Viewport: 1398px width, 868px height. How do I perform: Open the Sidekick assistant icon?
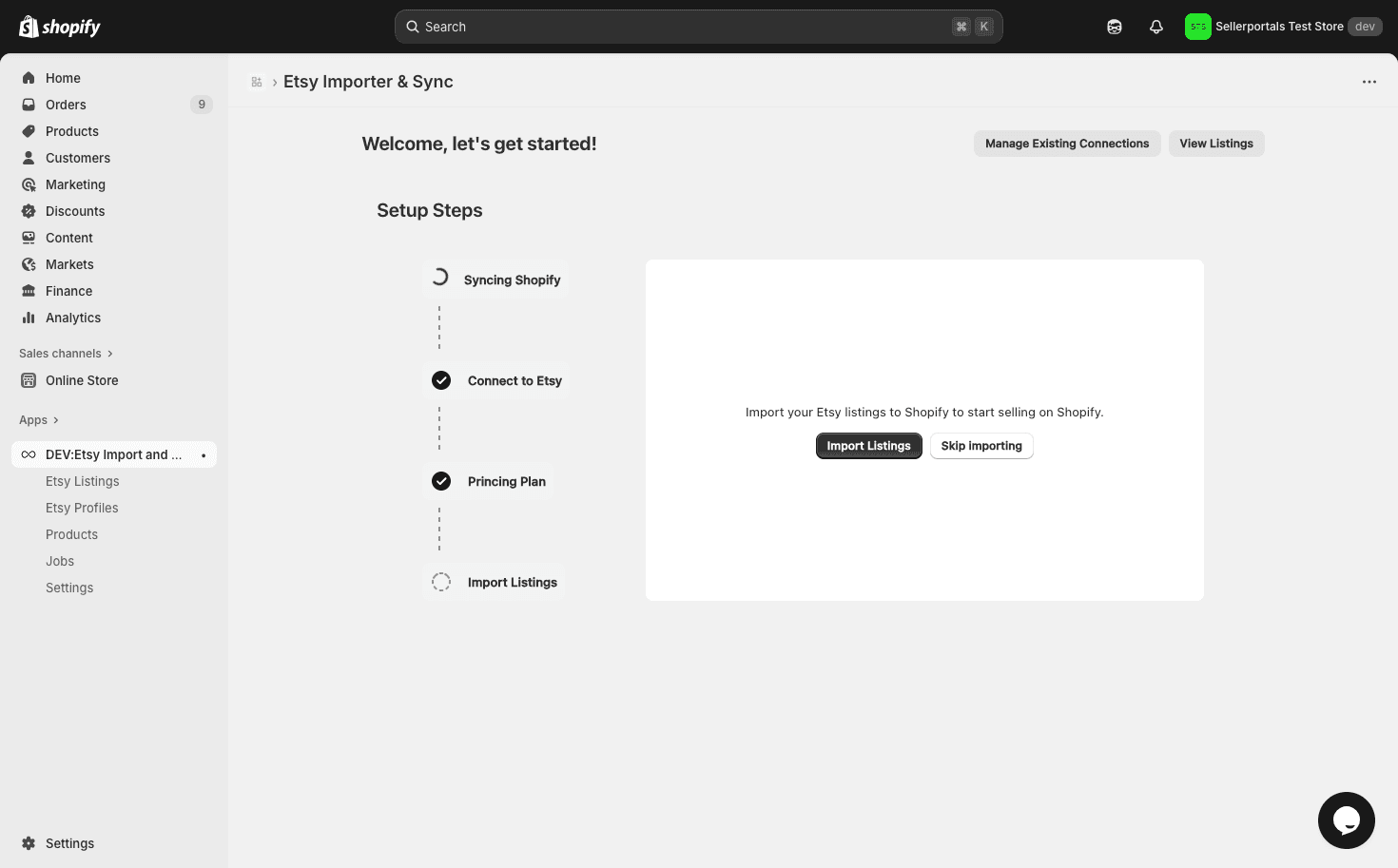click(x=1115, y=27)
